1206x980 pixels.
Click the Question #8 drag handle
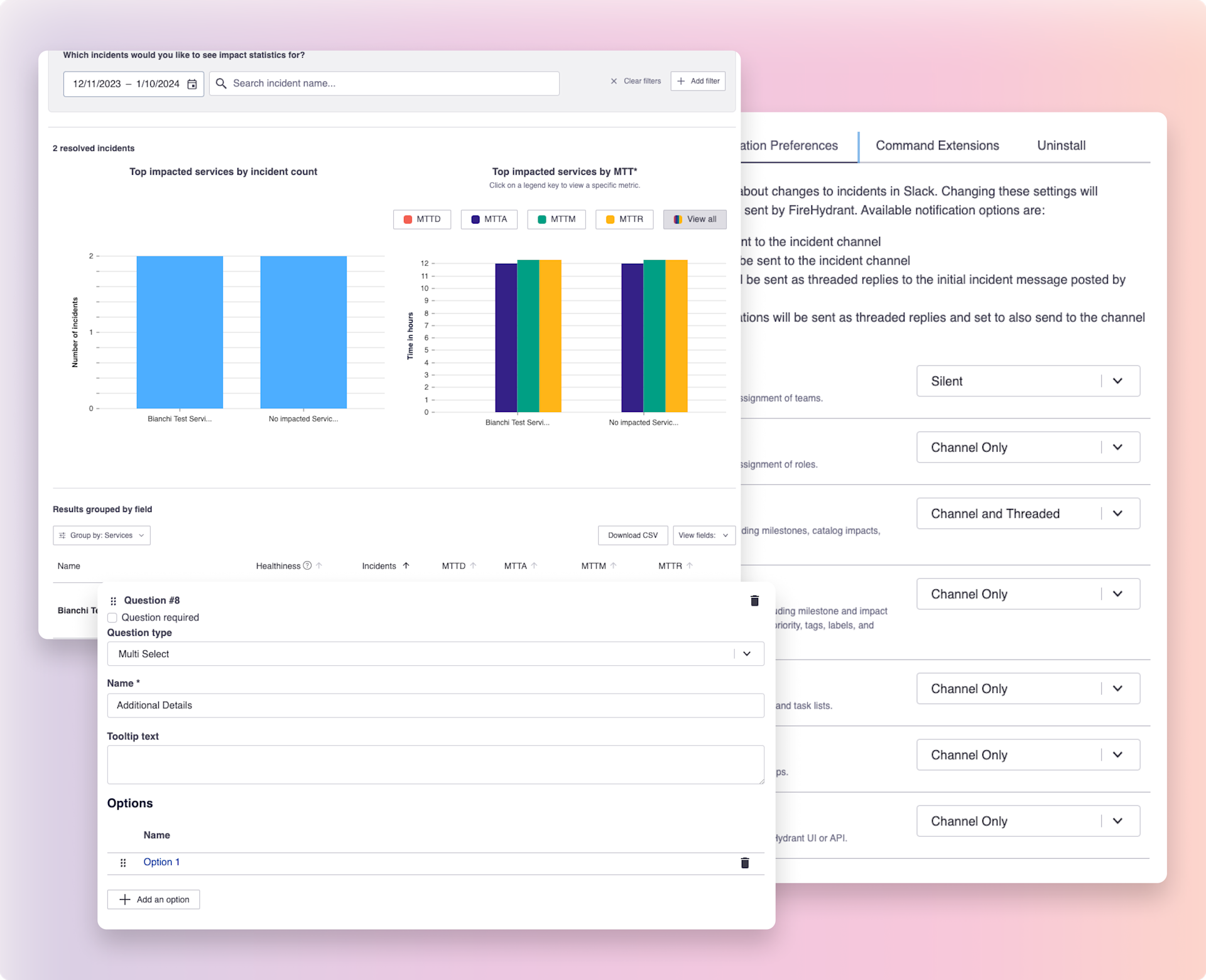pyautogui.click(x=113, y=601)
